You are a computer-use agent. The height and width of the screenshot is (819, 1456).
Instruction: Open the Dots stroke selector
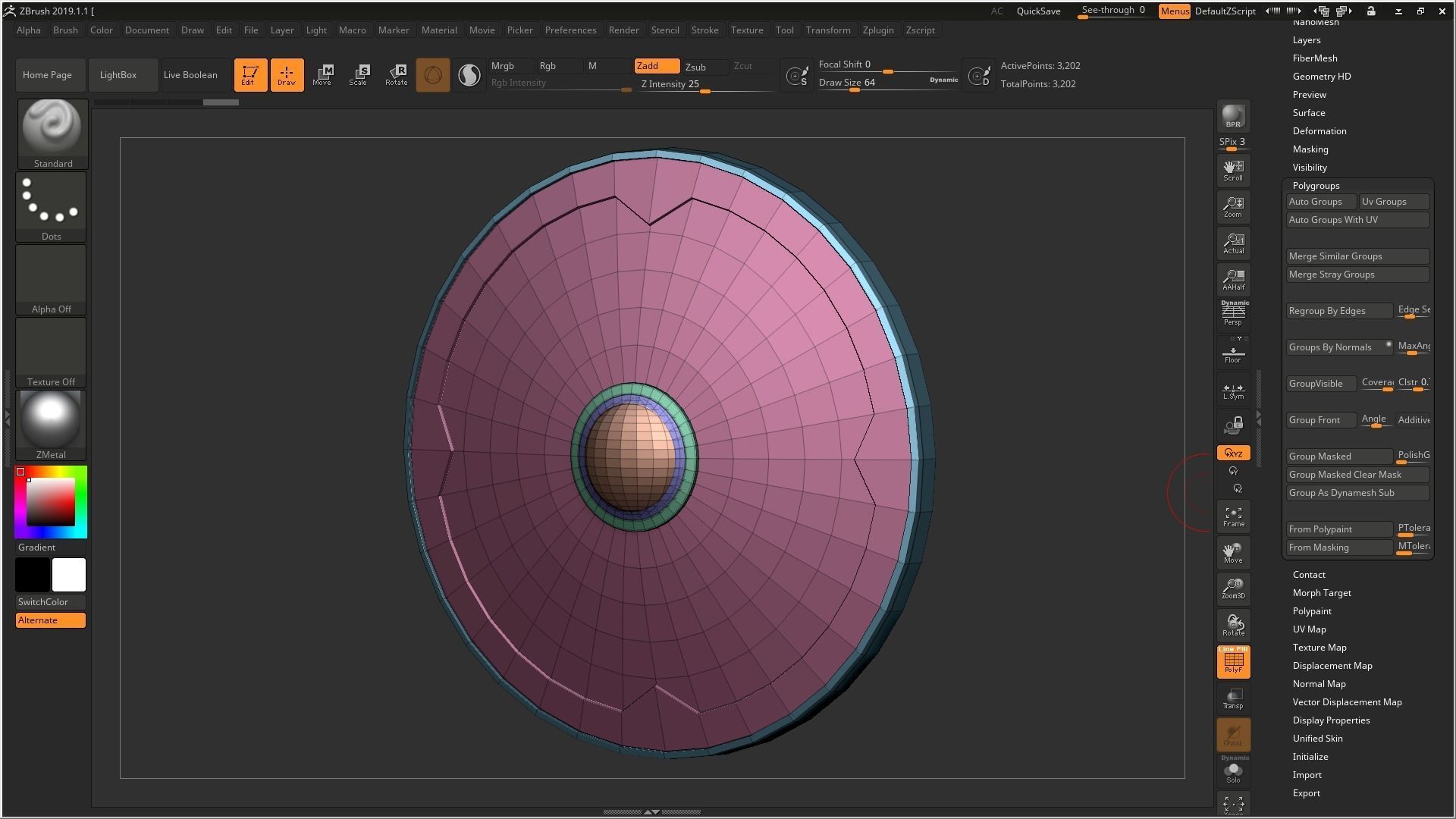[x=51, y=206]
